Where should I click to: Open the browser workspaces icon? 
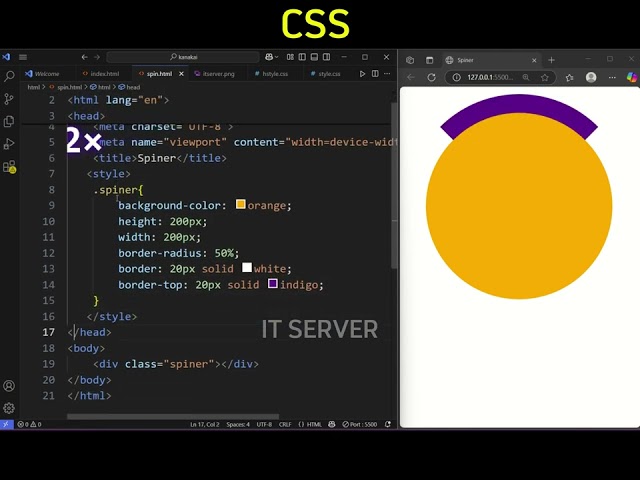410,60
